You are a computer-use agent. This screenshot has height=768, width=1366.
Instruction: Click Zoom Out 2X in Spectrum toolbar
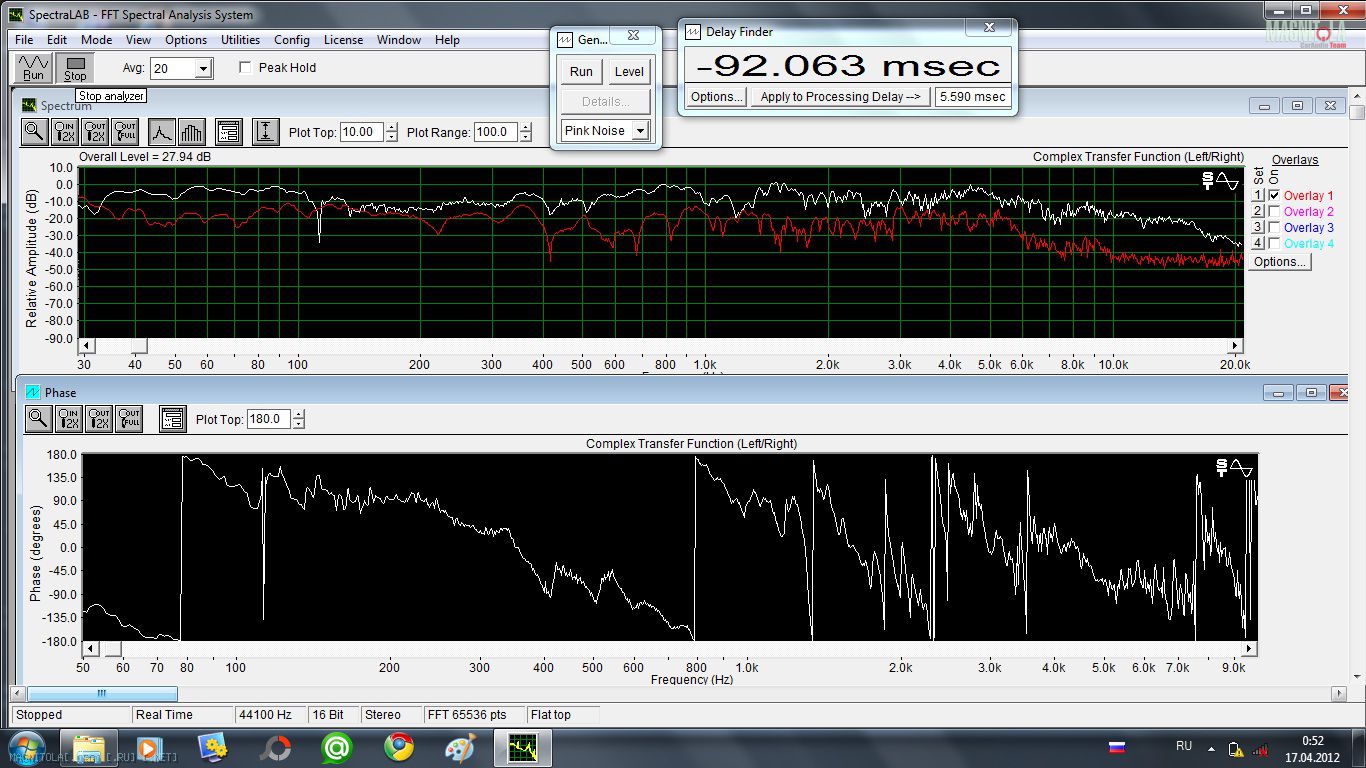[95, 131]
